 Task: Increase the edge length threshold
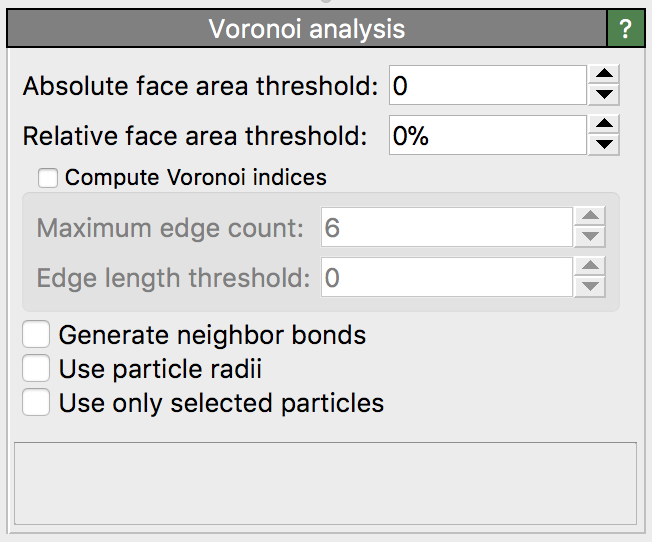[x=592, y=267]
